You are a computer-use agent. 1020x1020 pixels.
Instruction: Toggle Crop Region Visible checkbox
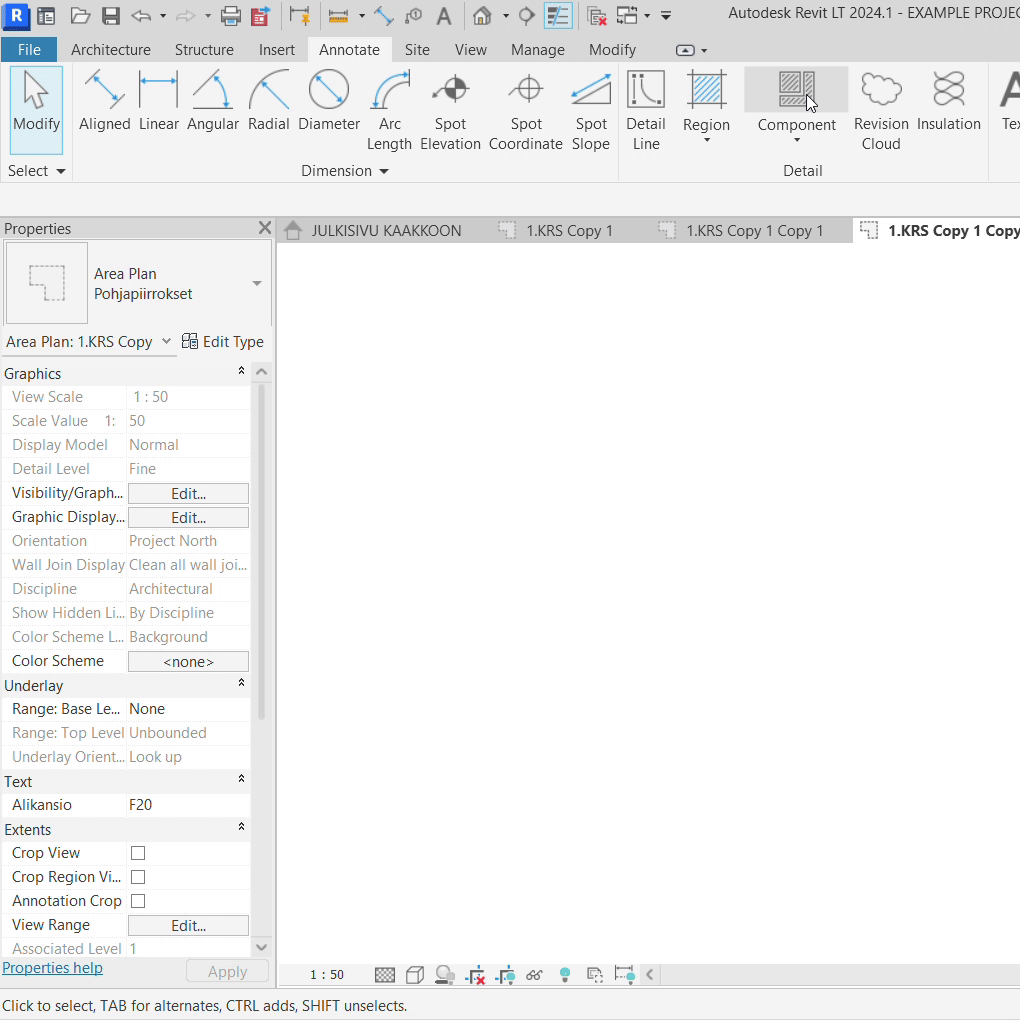[138, 877]
